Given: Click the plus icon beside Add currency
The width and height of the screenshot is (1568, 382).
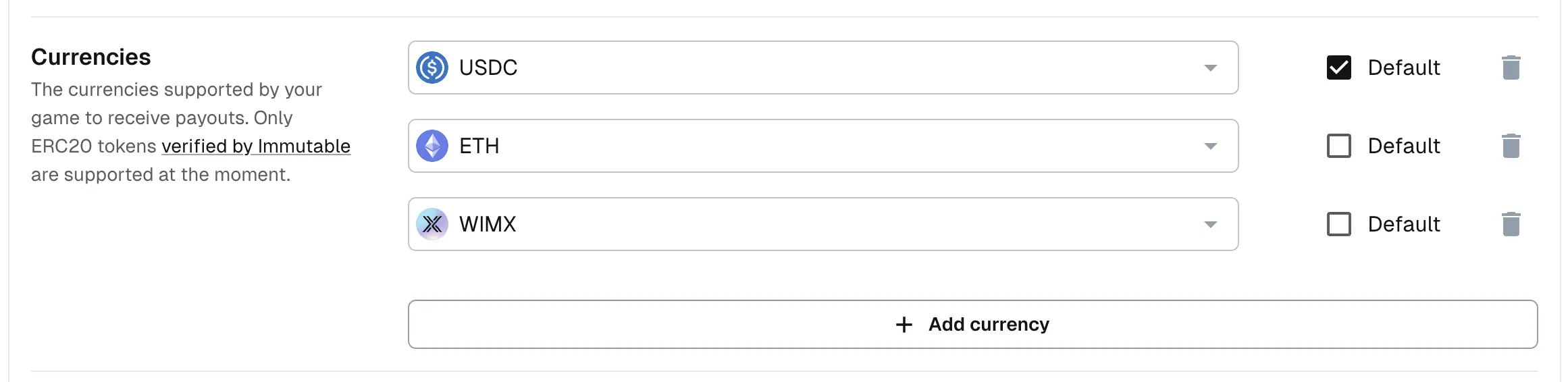Looking at the screenshot, I should tap(904, 325).
